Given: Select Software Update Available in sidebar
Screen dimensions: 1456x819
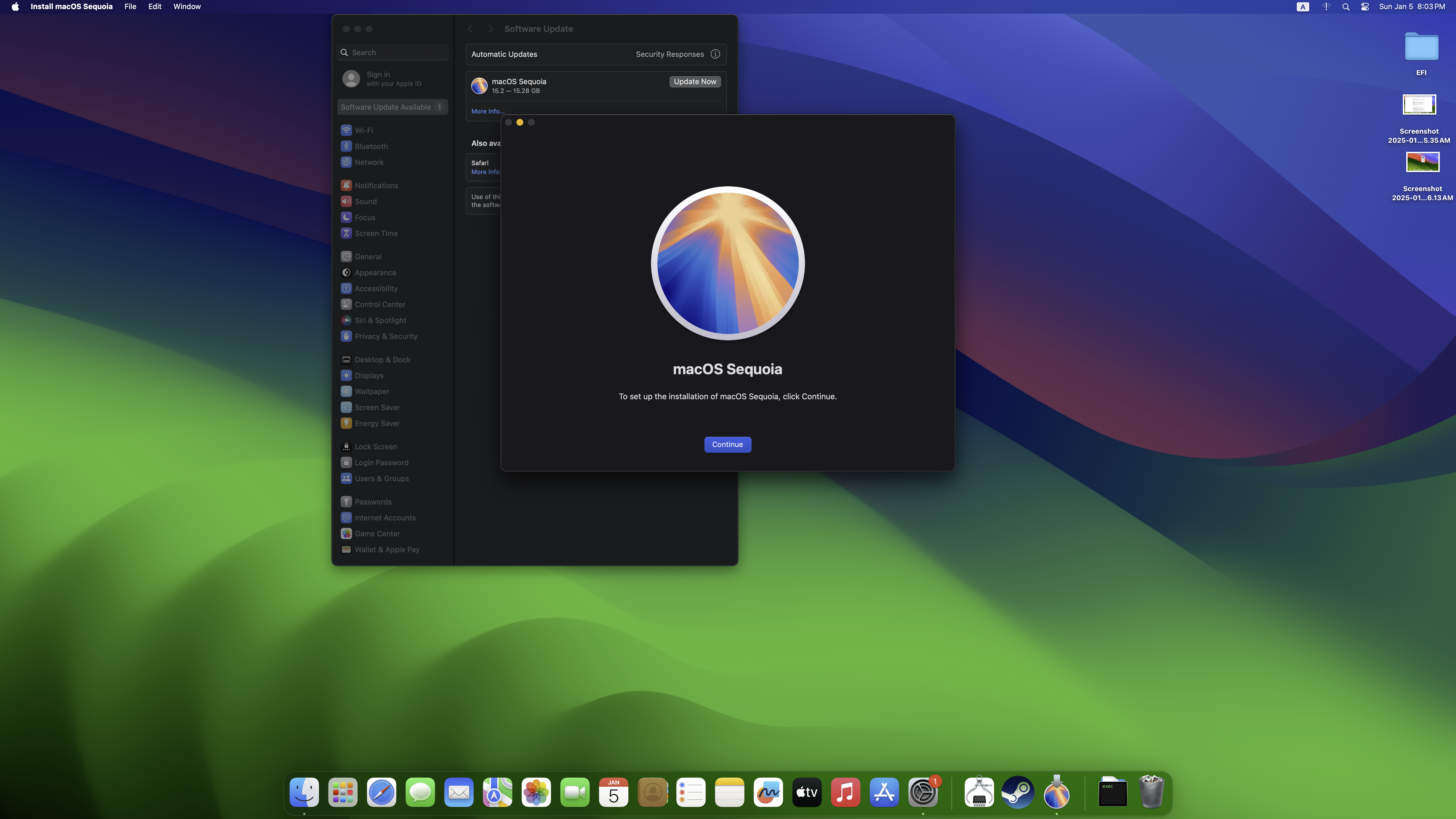Looking at the screenshot, I should coord(393,107).
